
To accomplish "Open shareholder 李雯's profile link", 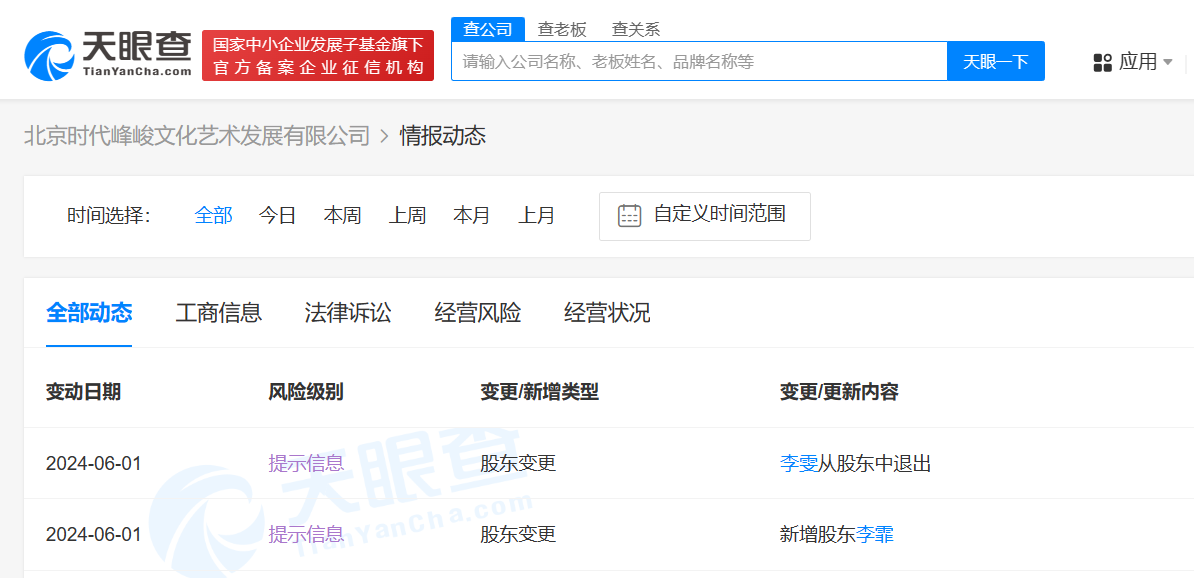I will [x=797, y=463].
